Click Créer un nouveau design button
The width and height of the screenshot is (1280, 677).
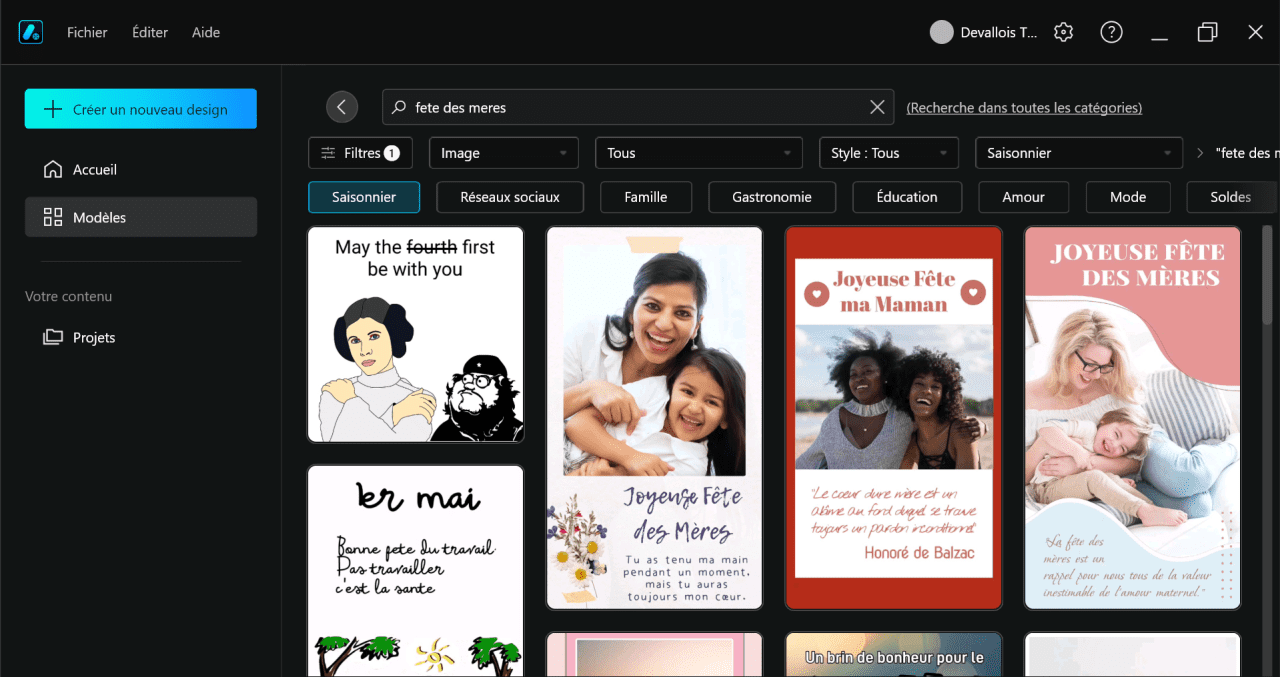click(x=141, y=109)
